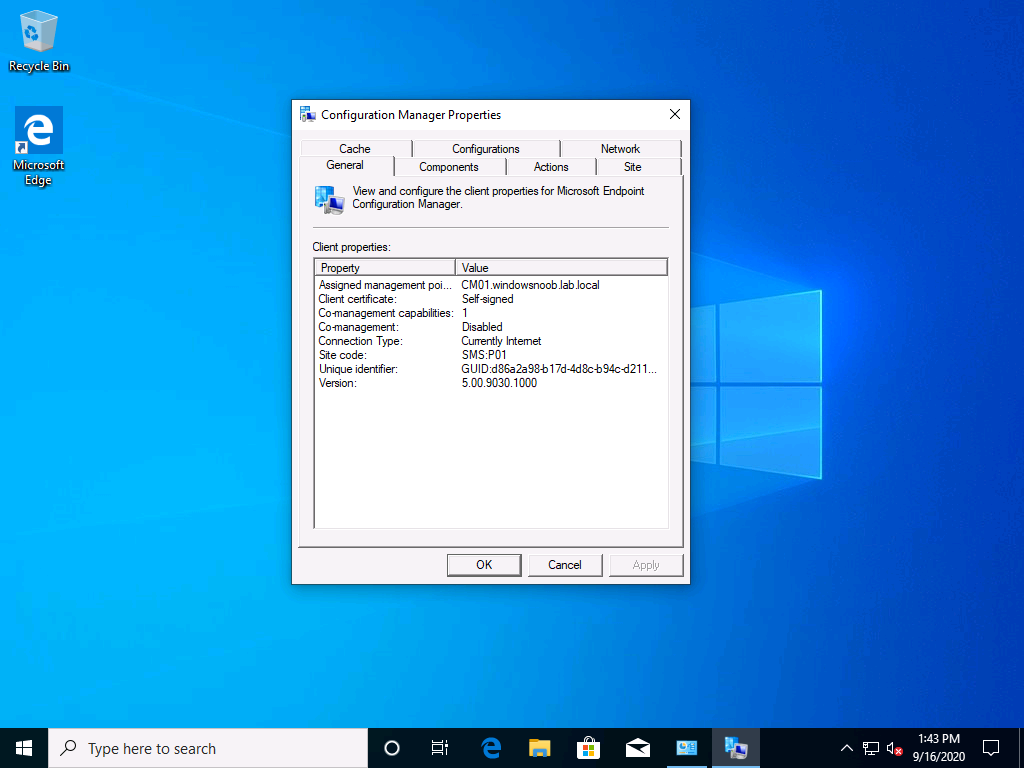Click the Cancel button

click(x=565, y=565)
